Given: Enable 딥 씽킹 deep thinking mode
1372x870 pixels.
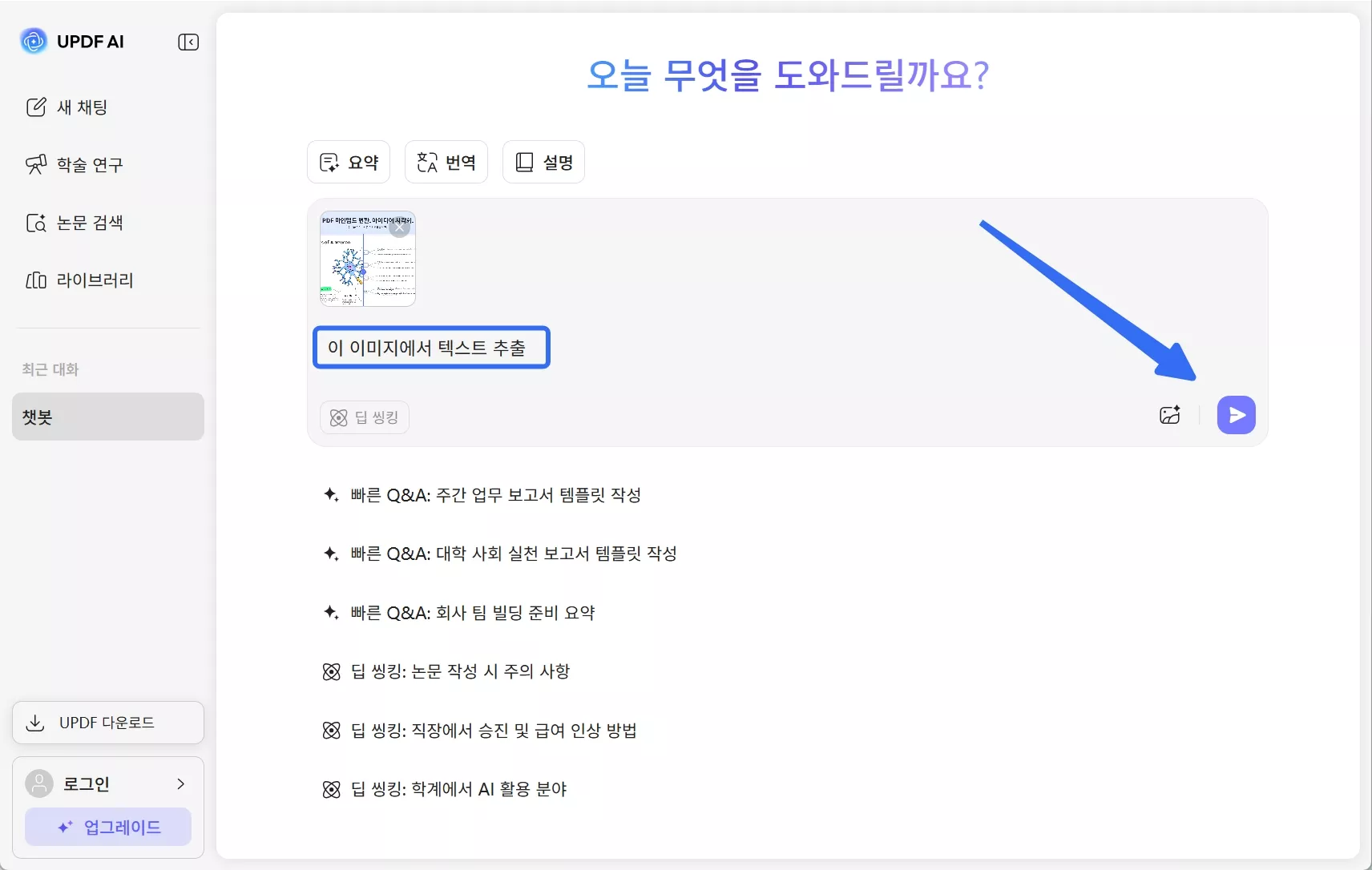Looking at the screenshot, I should [365, 417].
